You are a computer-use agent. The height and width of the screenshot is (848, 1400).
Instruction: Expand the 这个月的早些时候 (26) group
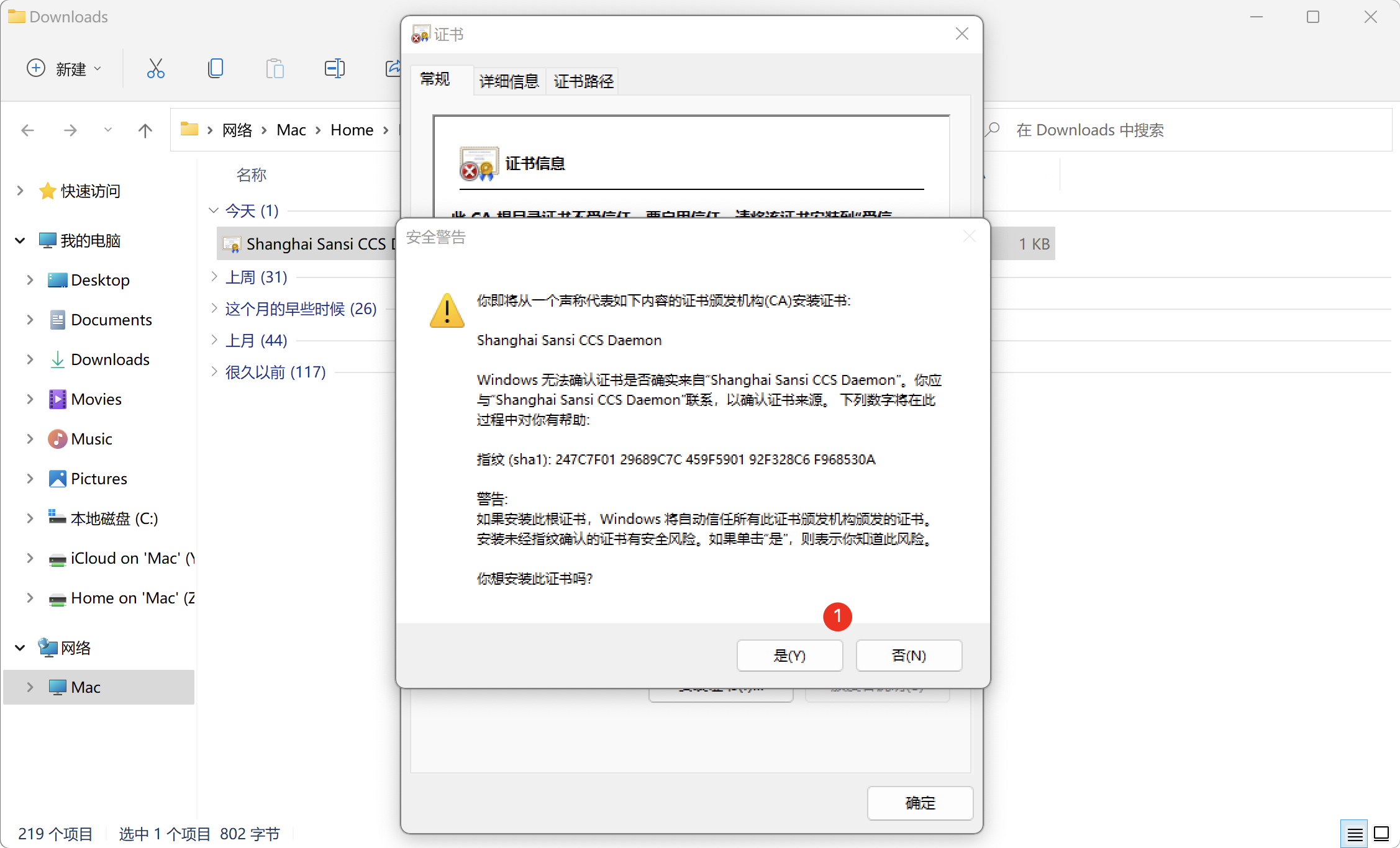[x=214, y=309]
